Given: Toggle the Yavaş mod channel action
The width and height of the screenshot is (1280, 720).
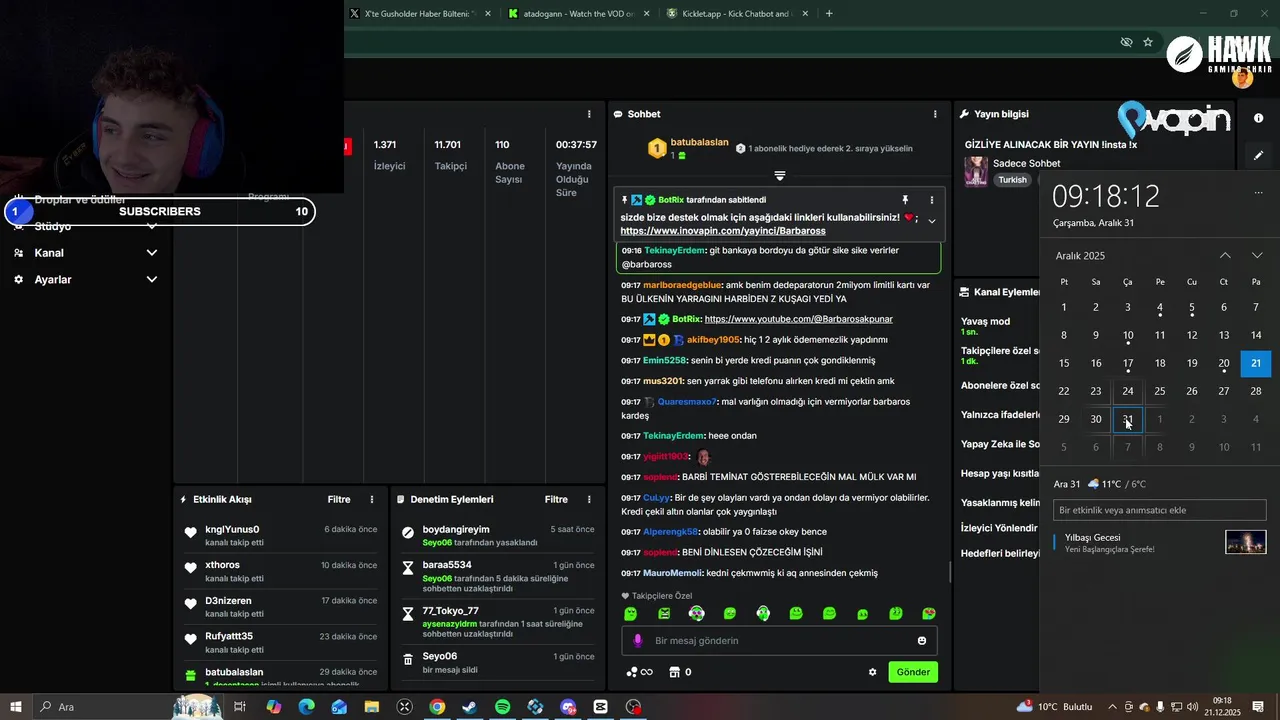Looking at the screenshot, I should [985, 326].
